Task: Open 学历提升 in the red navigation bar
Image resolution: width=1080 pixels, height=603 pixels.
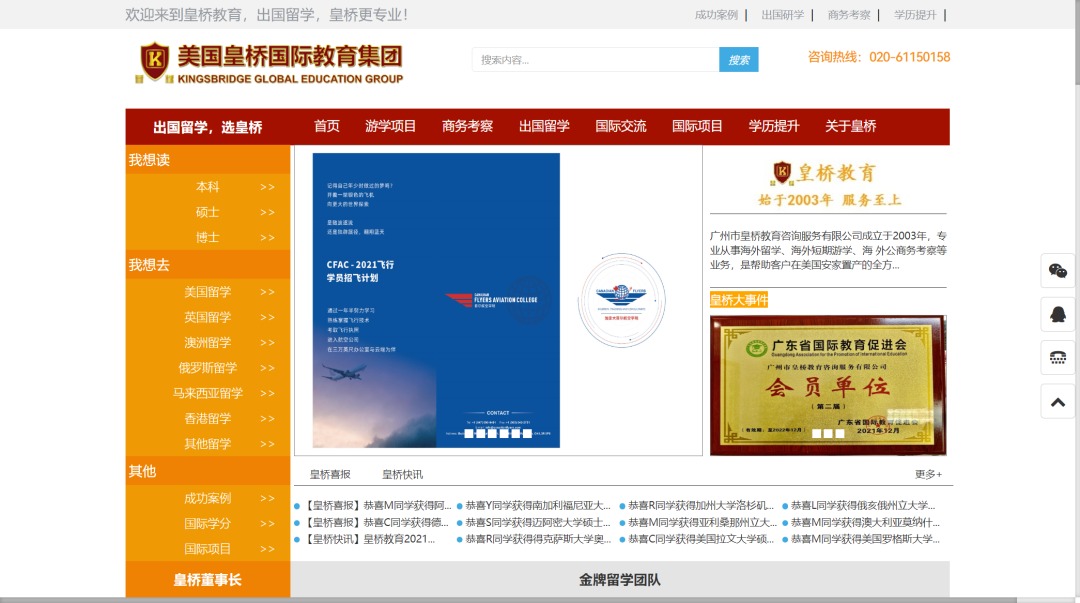Action: click(x=773, y=126)
